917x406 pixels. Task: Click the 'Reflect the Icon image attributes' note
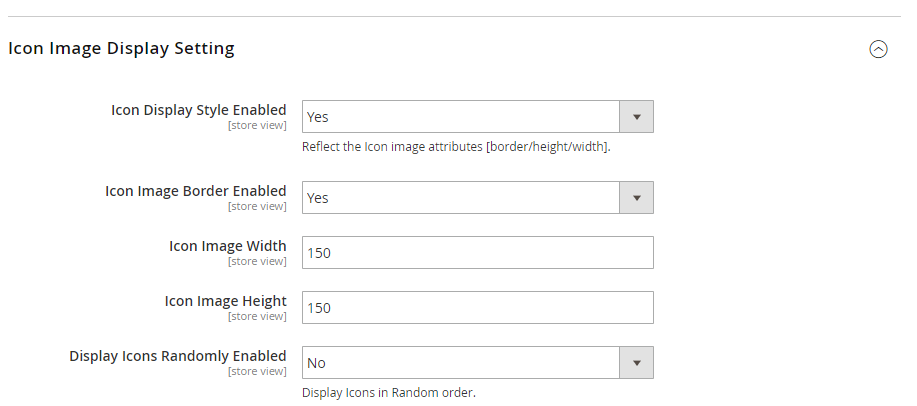pyautogui.click(x=456, y=147)
